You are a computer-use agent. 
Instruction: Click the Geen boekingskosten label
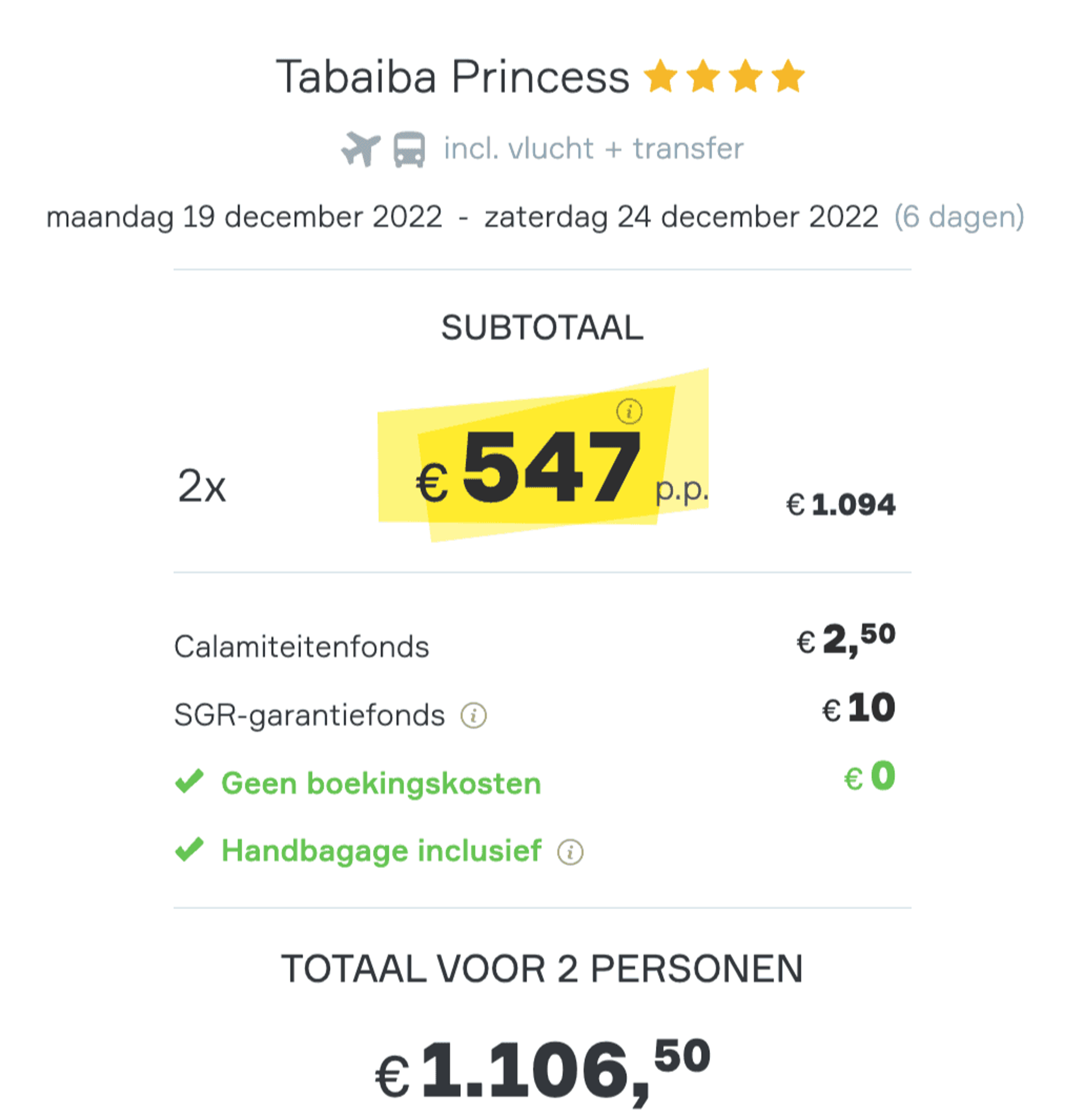pyautogui.click(x=381, y=783)
